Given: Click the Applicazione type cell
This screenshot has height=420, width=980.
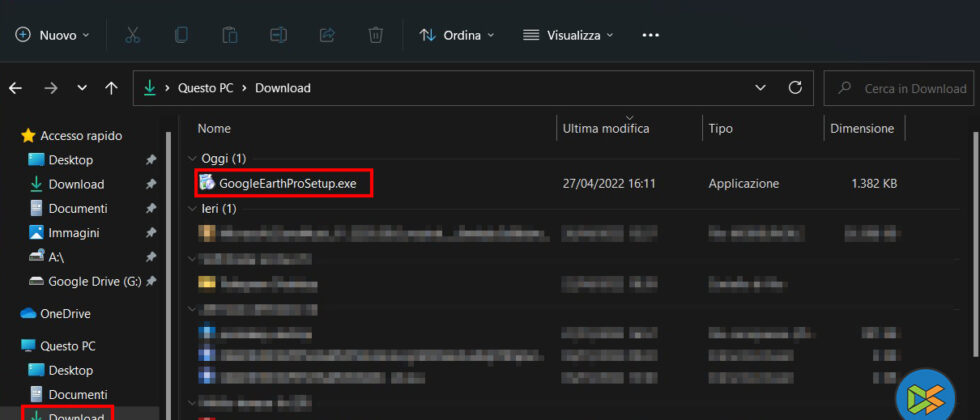Looking at the screenshot, I should pyautogui.click(x=744, y=184).
